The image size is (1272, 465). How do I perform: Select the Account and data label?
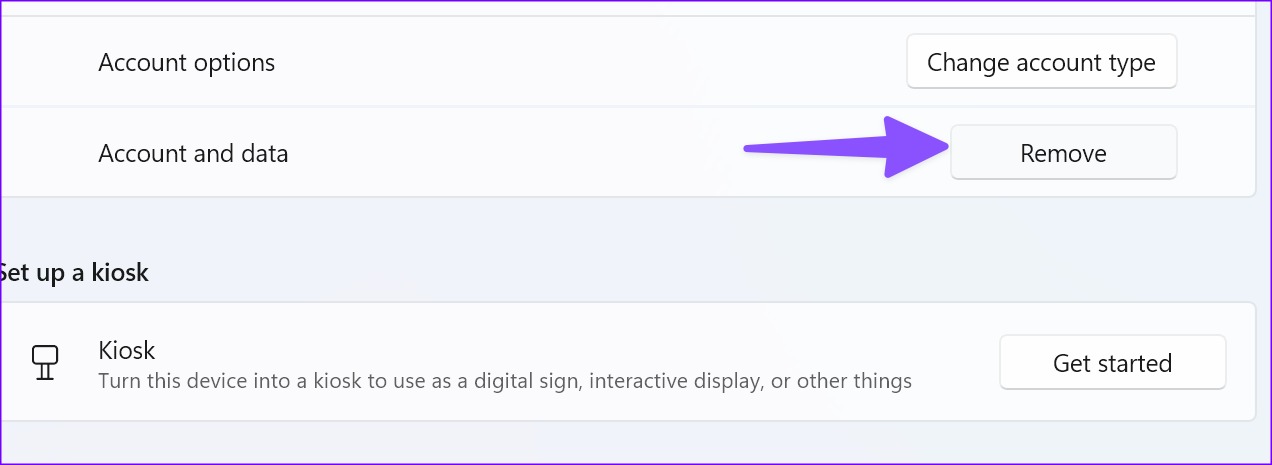click(193, 154)
